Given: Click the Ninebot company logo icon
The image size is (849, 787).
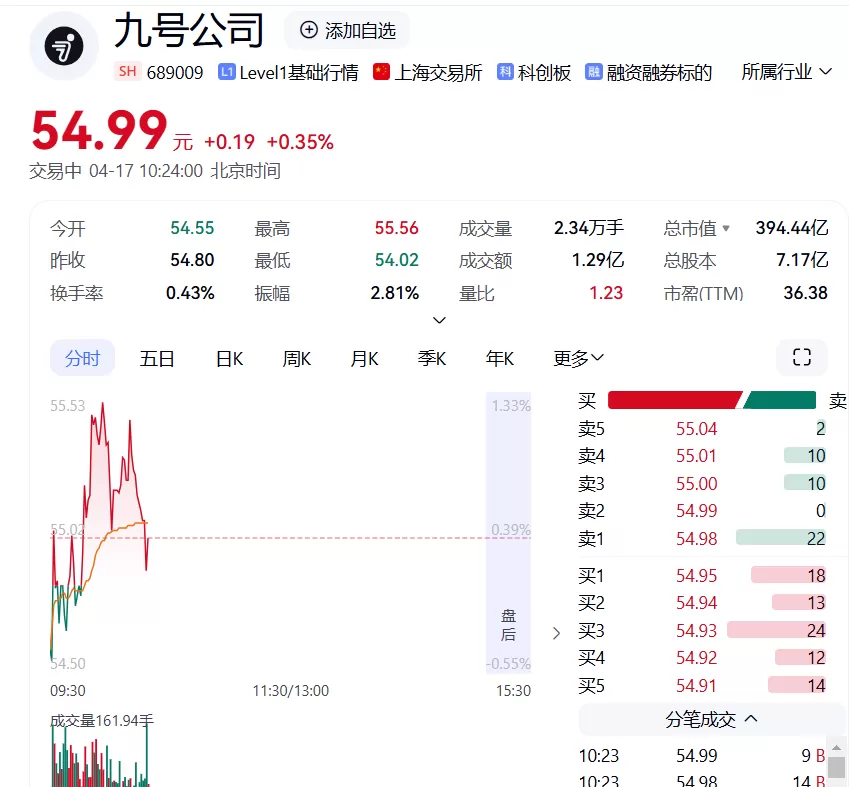Looking at the screenshot, I should 64,46.
